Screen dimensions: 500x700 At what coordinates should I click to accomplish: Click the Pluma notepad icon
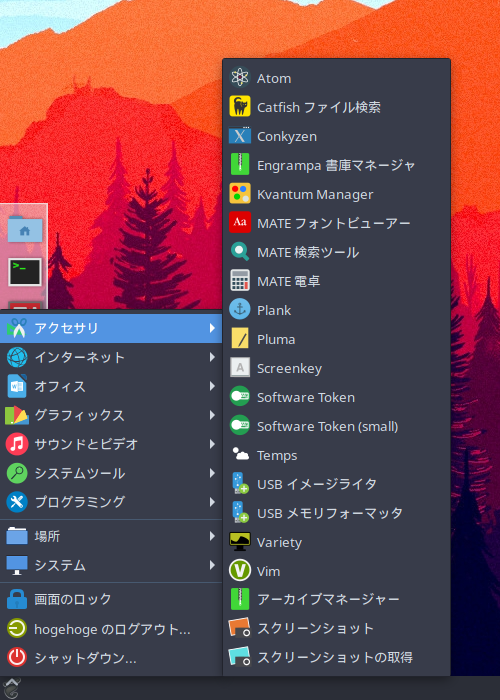[240, 339]
